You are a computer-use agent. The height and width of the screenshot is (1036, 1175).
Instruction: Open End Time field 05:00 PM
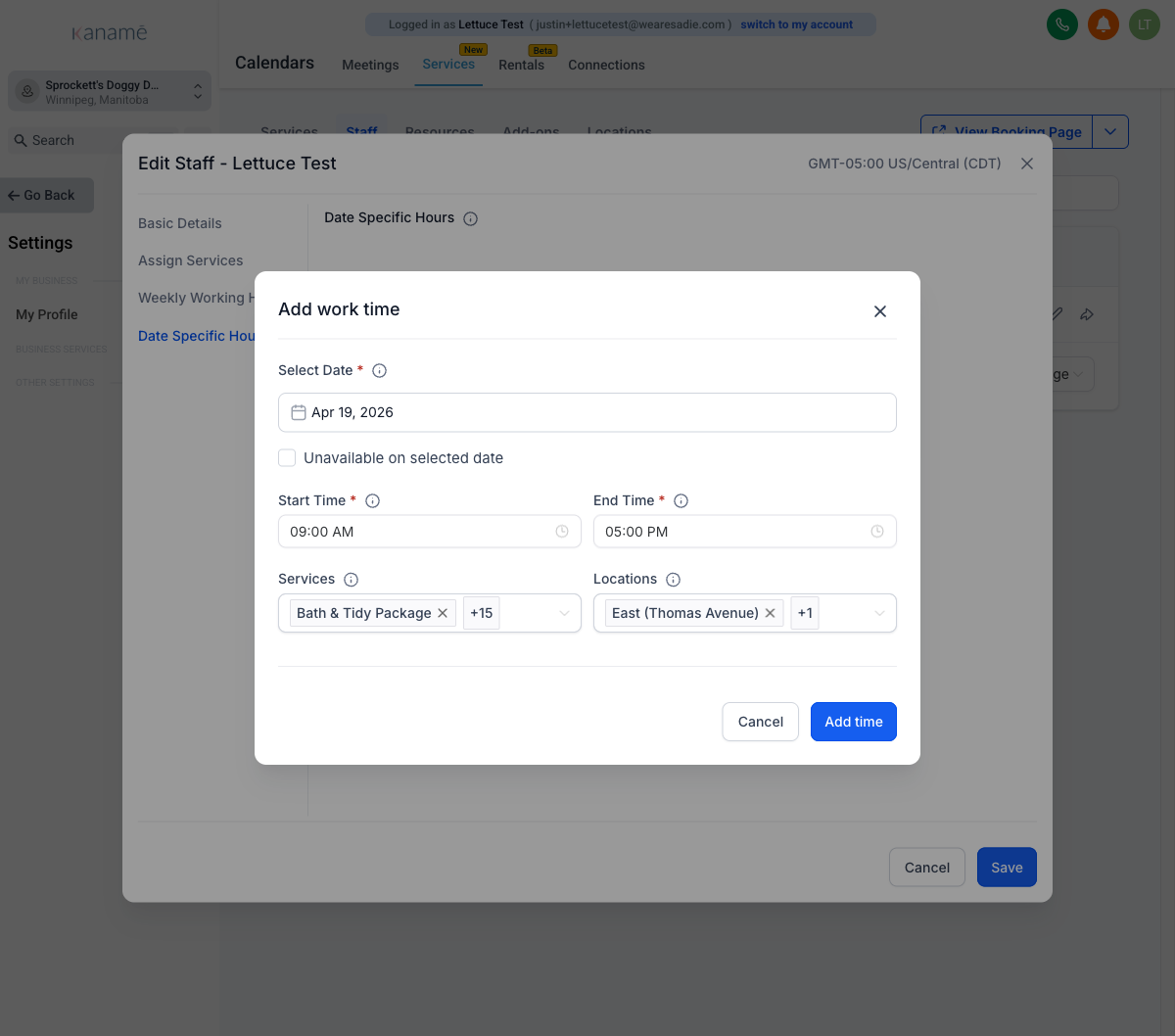745,532
